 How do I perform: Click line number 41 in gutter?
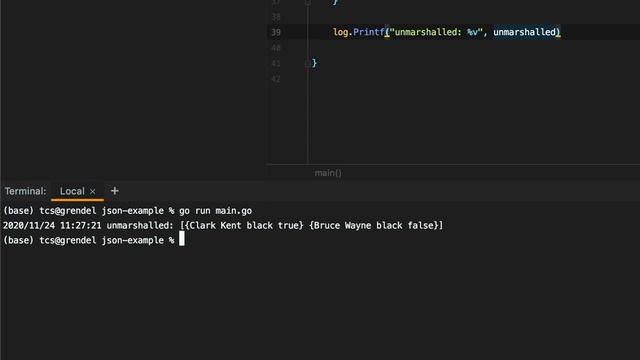click(276, 63)
